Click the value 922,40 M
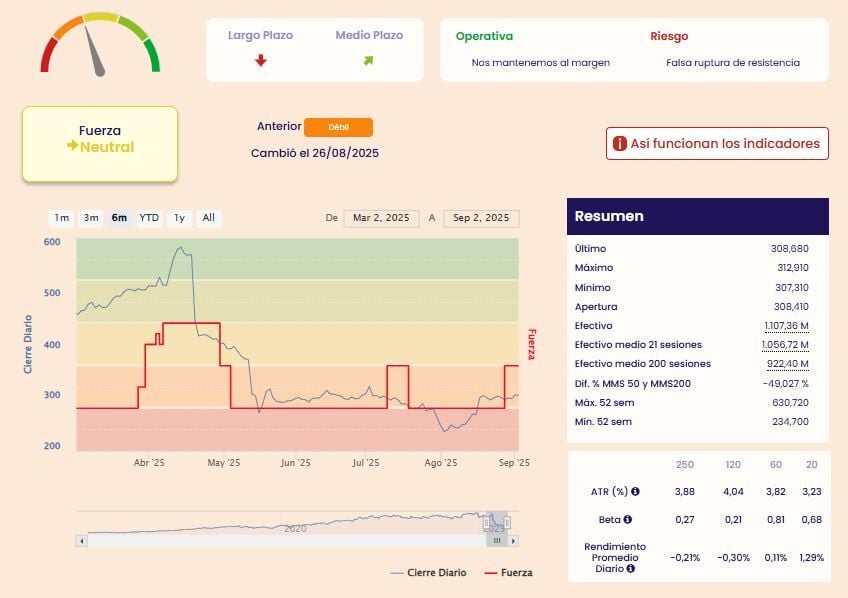 tap(788, 363)
